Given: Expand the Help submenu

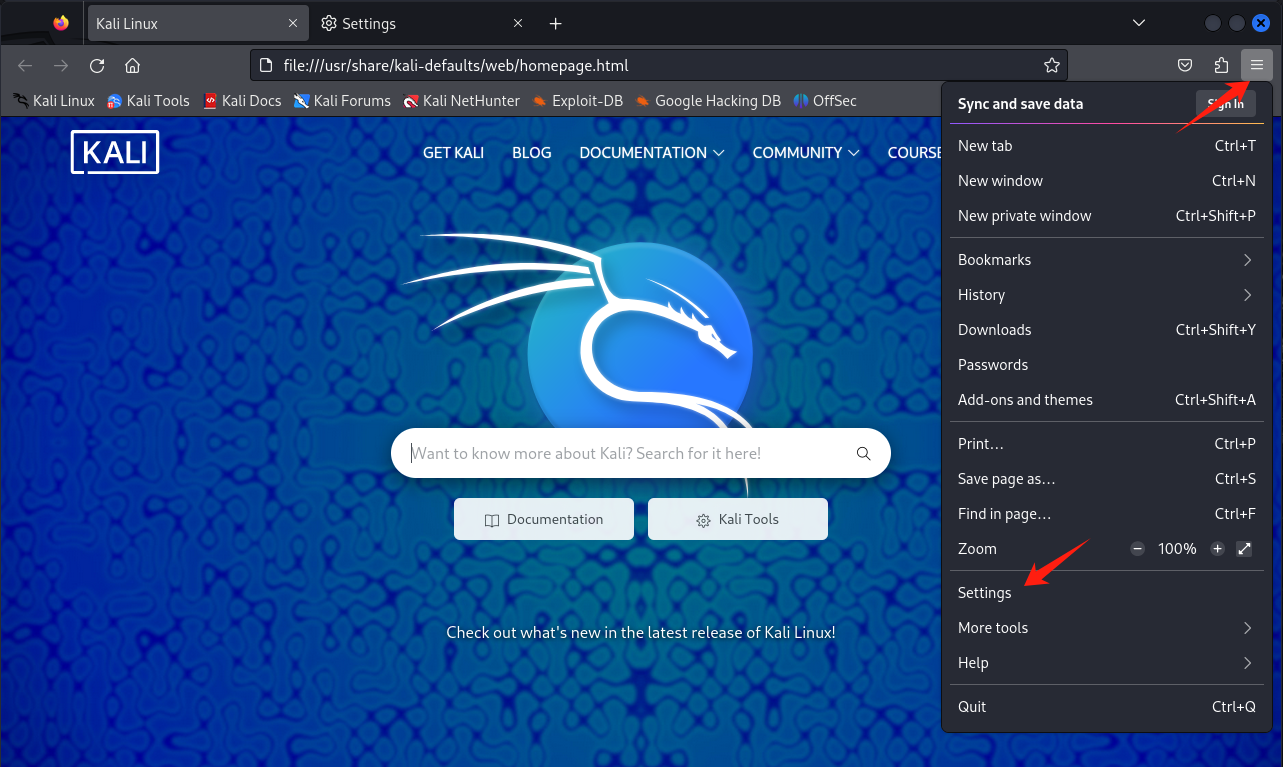Looking at the screenshot, I should point(1107,663).
